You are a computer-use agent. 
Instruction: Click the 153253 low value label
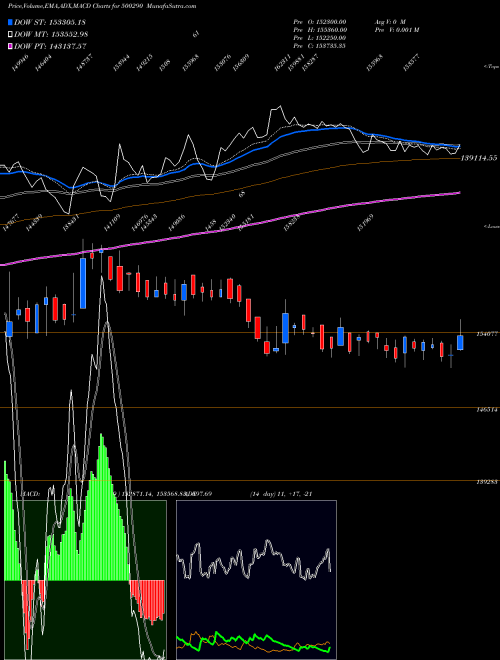tap(292, 223)
